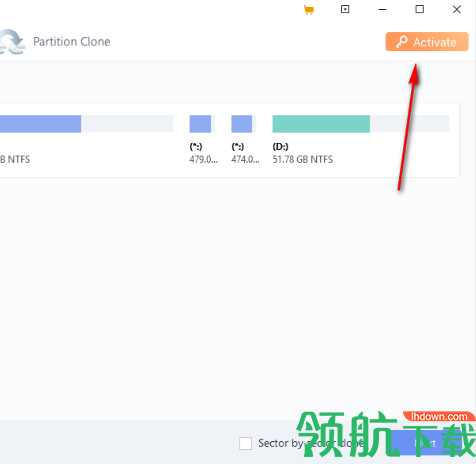Tick the Sector by sector clone checkbox
The width and height of the screenshot is (476, 464).
coord(245,444)
